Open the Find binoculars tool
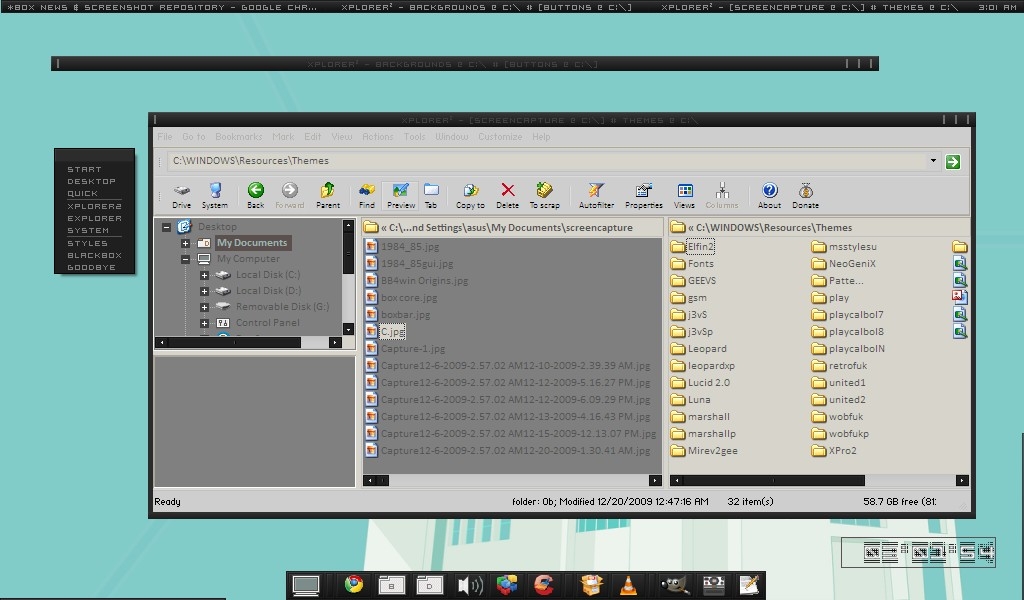 point(367,195)
